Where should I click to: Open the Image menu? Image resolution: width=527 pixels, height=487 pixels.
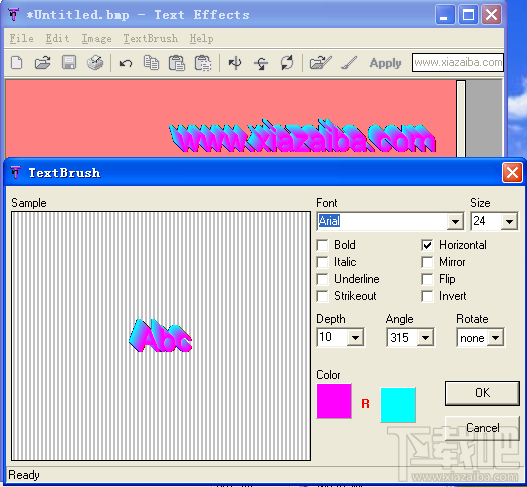pyautogui.click(x=96, y=39)
